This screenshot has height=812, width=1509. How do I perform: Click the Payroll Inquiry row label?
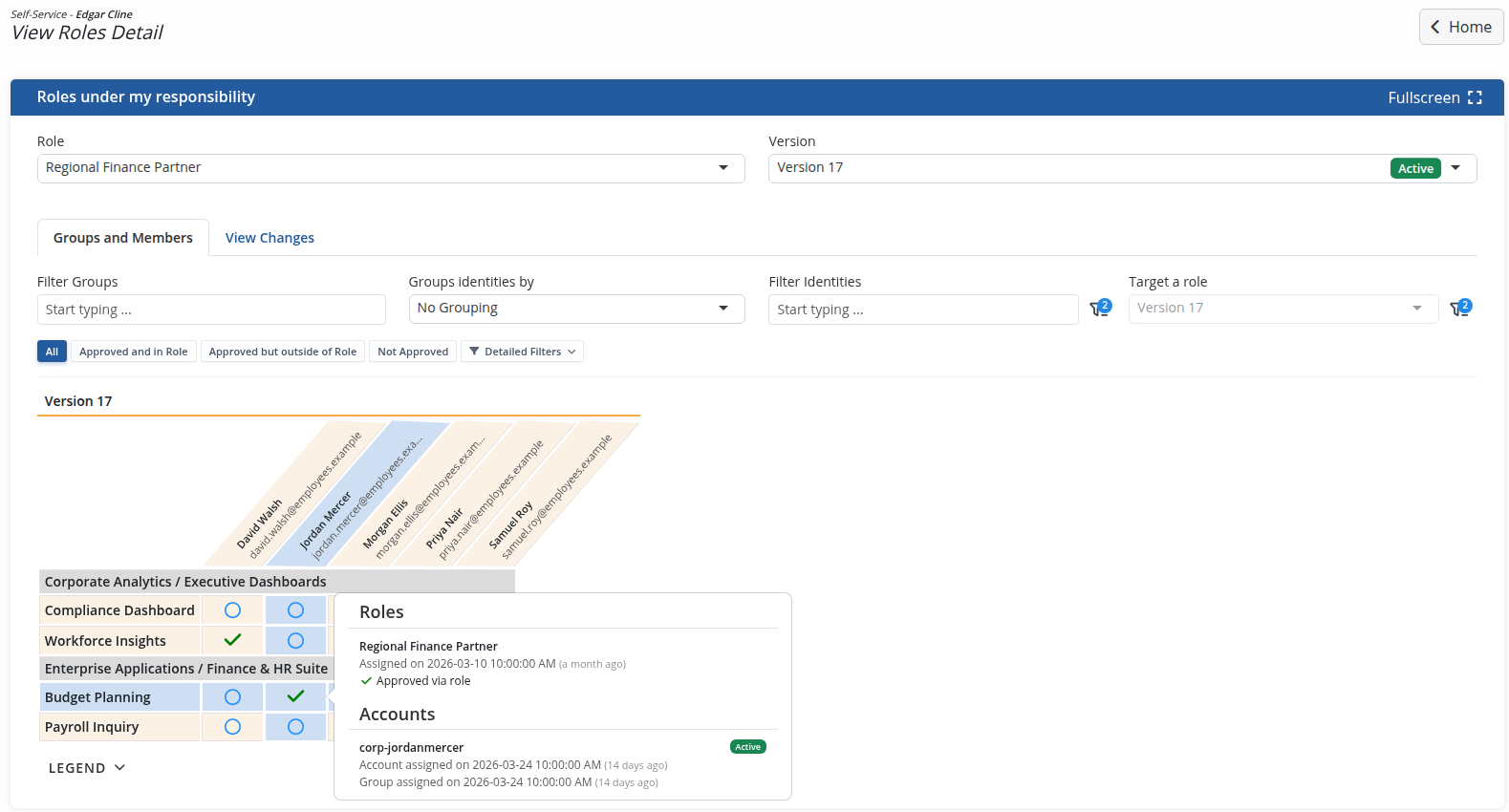pyautogui.click(x=119, y=727)
